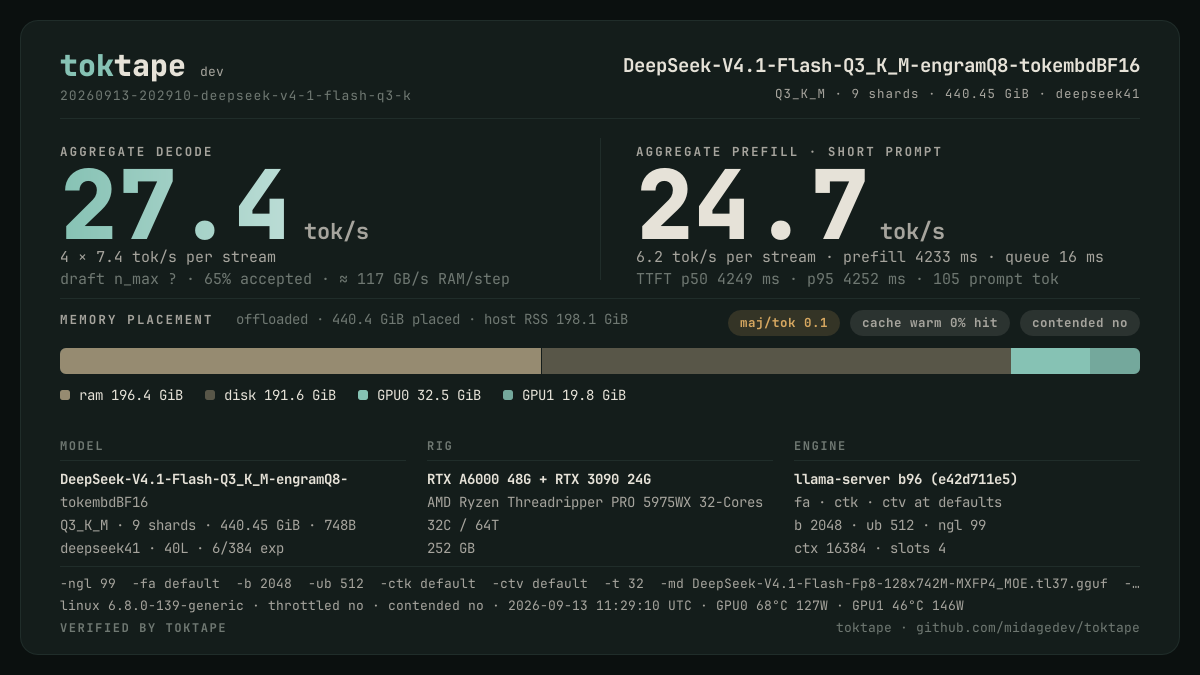Click the TTFT p50 4249 ms line
The image size is (1200, 675).
click(x=847, y=279)
